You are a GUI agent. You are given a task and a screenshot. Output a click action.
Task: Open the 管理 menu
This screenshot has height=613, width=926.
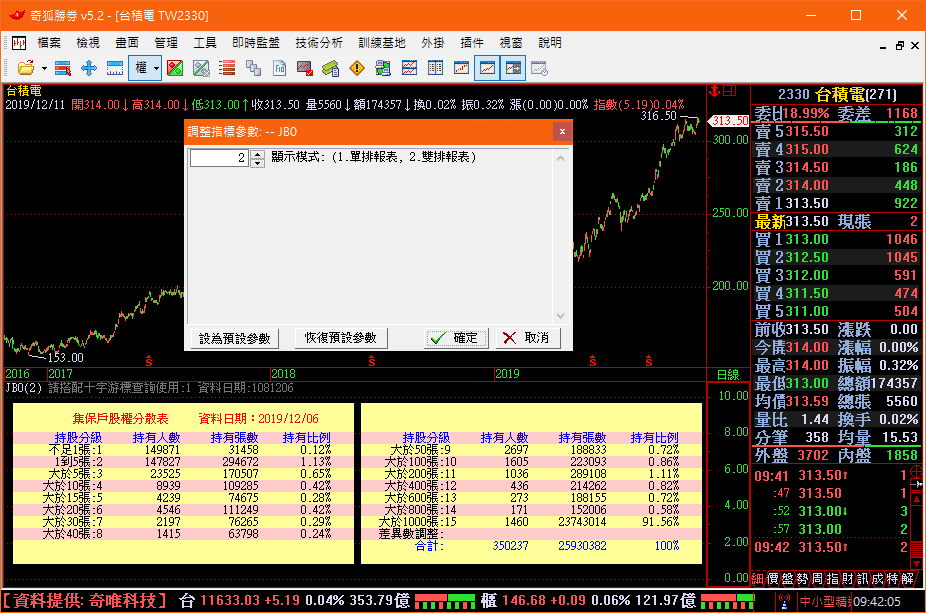(x=166, y=43)
